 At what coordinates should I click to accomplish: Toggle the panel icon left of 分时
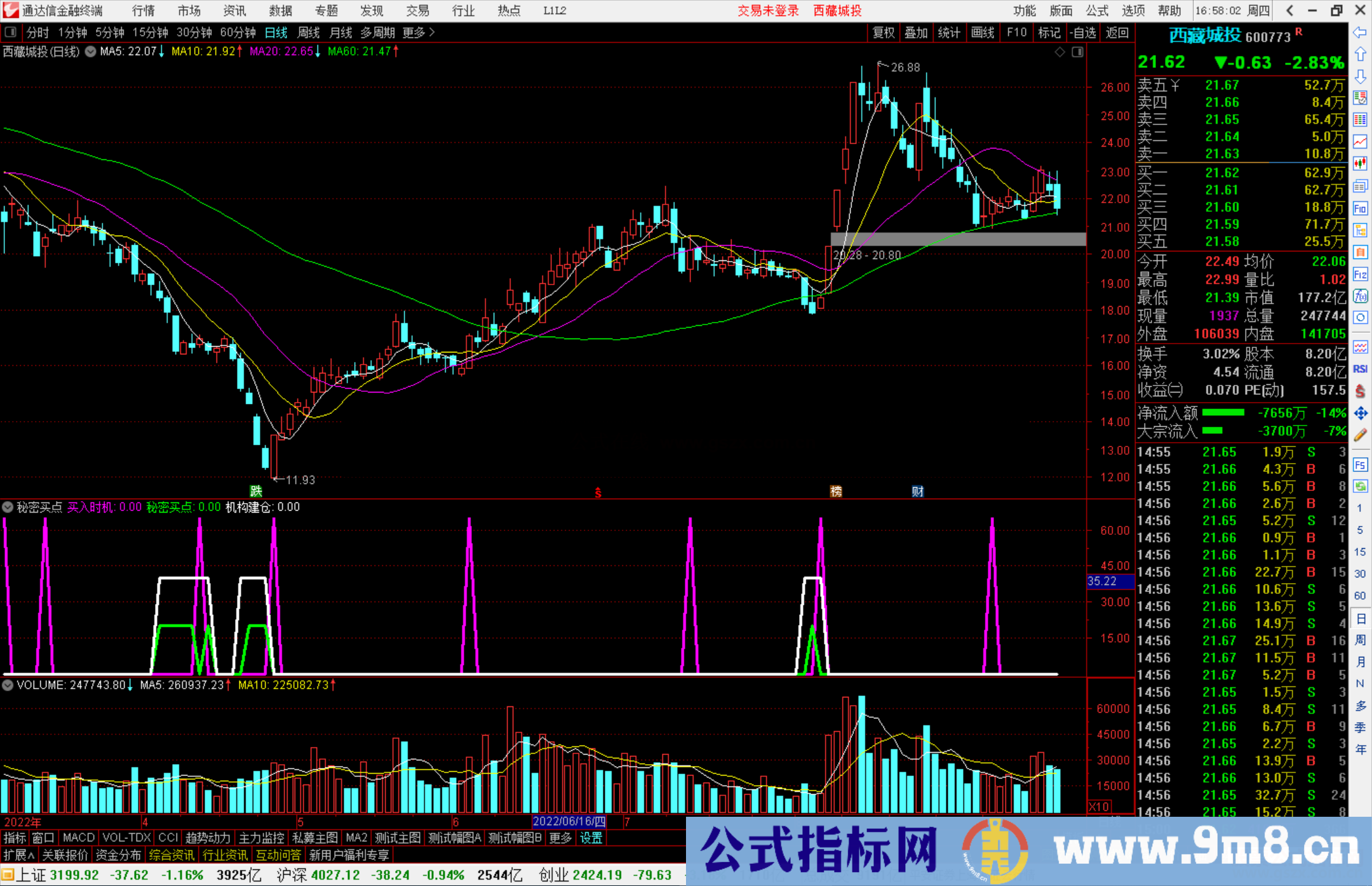tap(11, 32)
